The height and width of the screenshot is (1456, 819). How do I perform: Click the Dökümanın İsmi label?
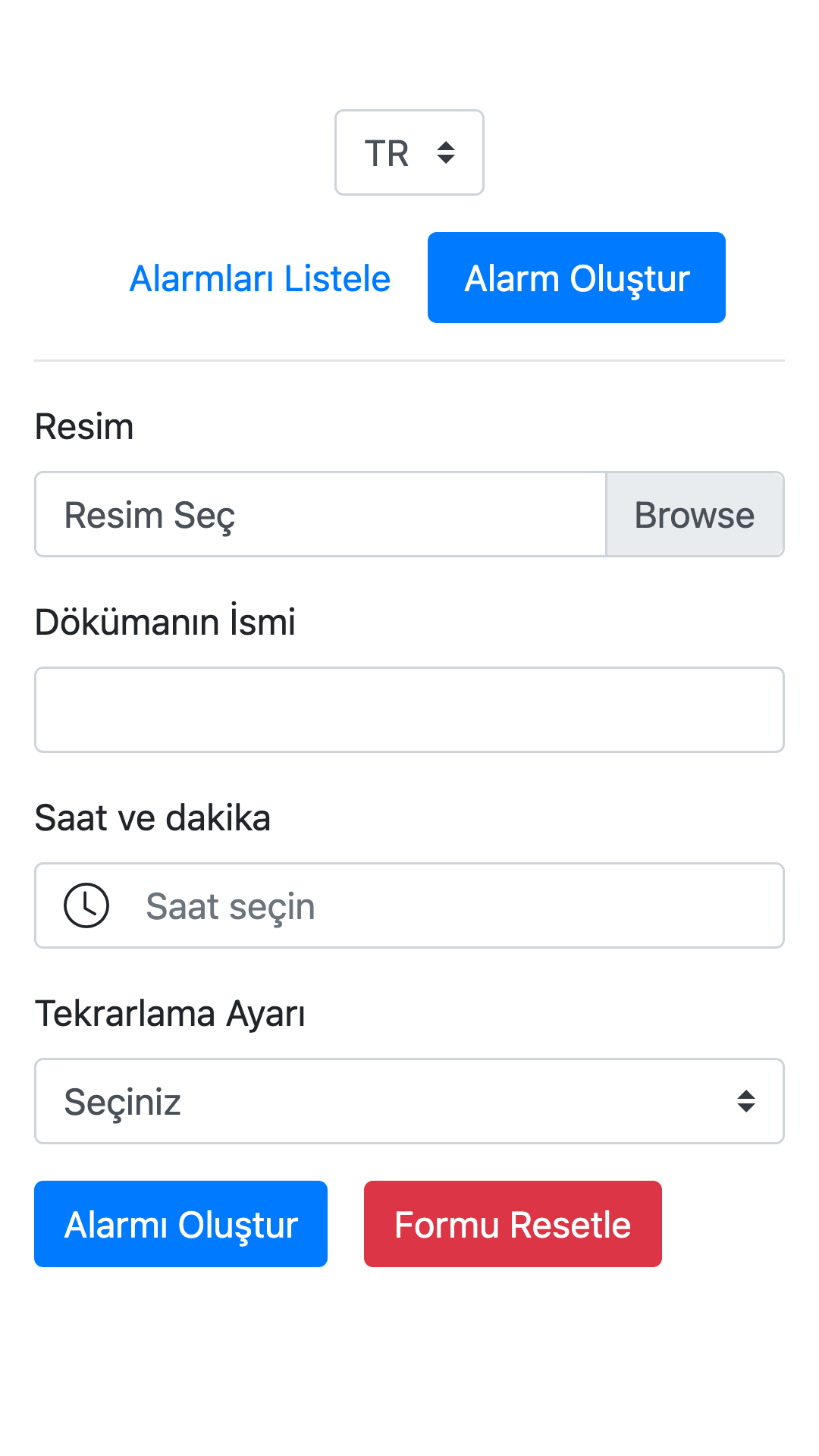[165, 621]
